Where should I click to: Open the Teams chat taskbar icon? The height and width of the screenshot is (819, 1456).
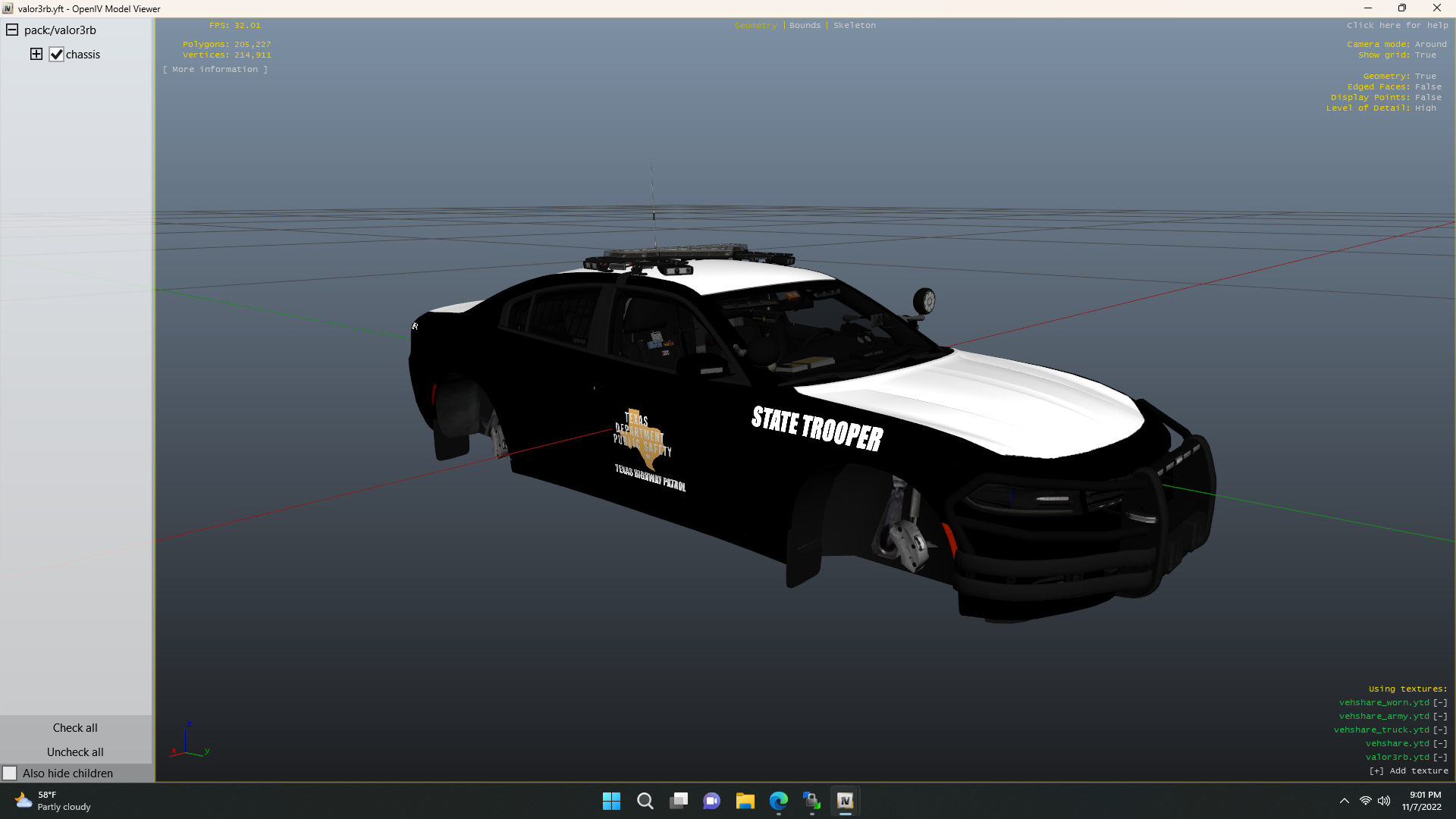[x=711, y=801]
